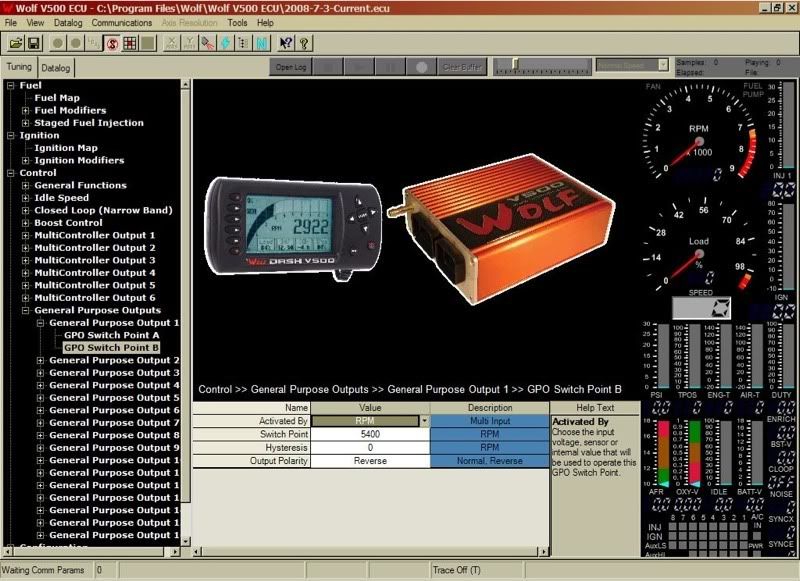Expand the Fuel Modifiers node
The height and width of the screenshot is (581, 800).
[x=25, y=111]
